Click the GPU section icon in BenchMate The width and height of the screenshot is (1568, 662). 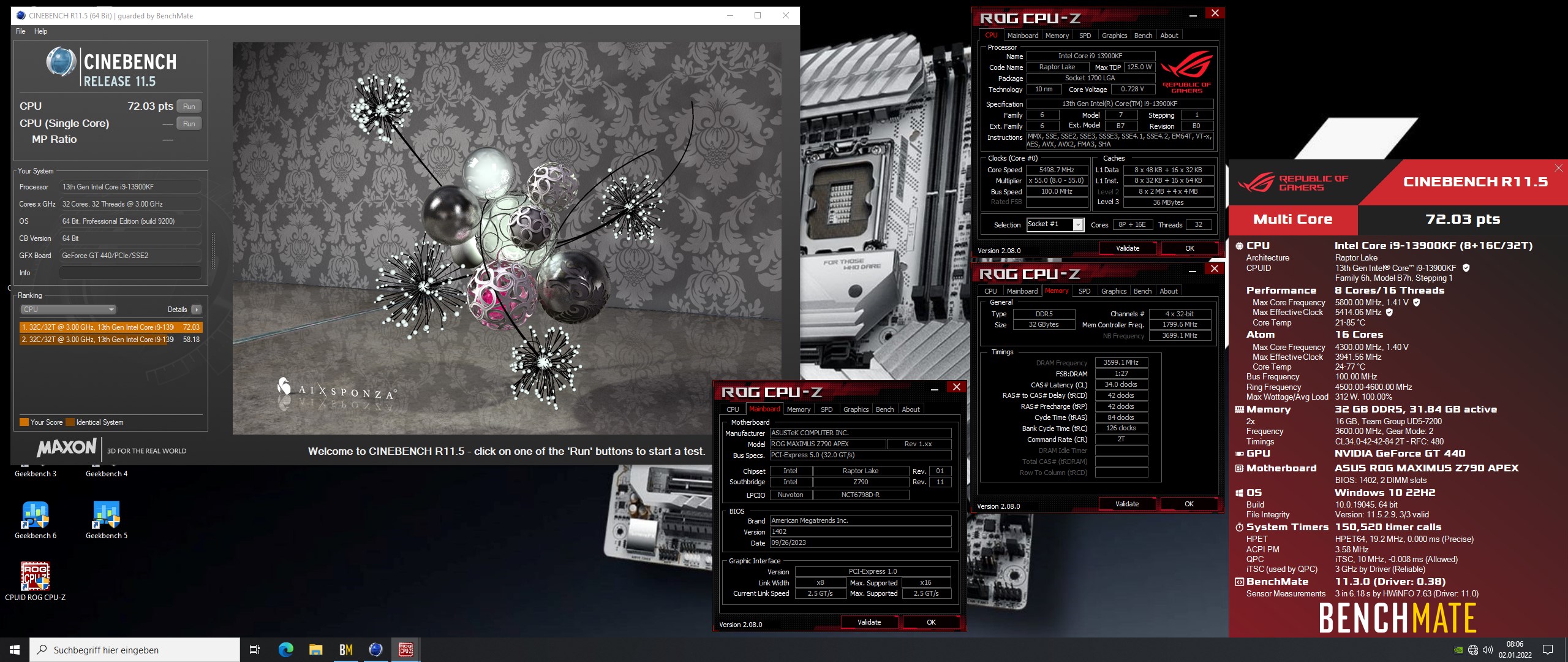(1239, 454)
